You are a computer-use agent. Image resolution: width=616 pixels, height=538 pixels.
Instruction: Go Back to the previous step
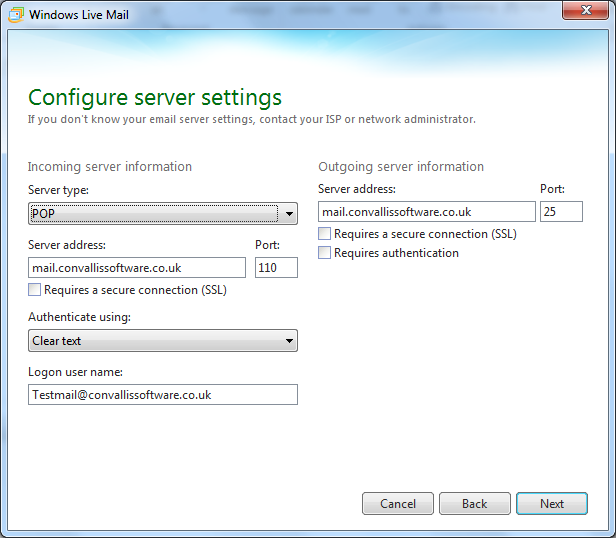pos(475,503)
